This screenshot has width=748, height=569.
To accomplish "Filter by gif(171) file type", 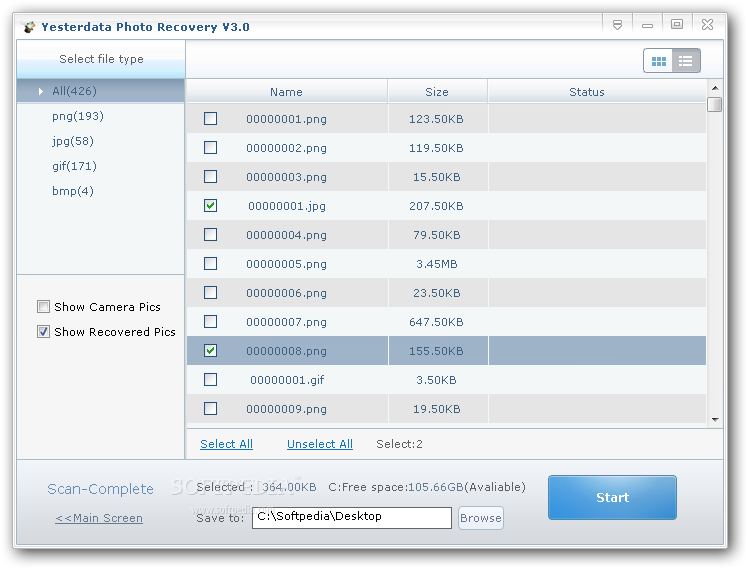I will pyautogui.click(x=74, y=166).
